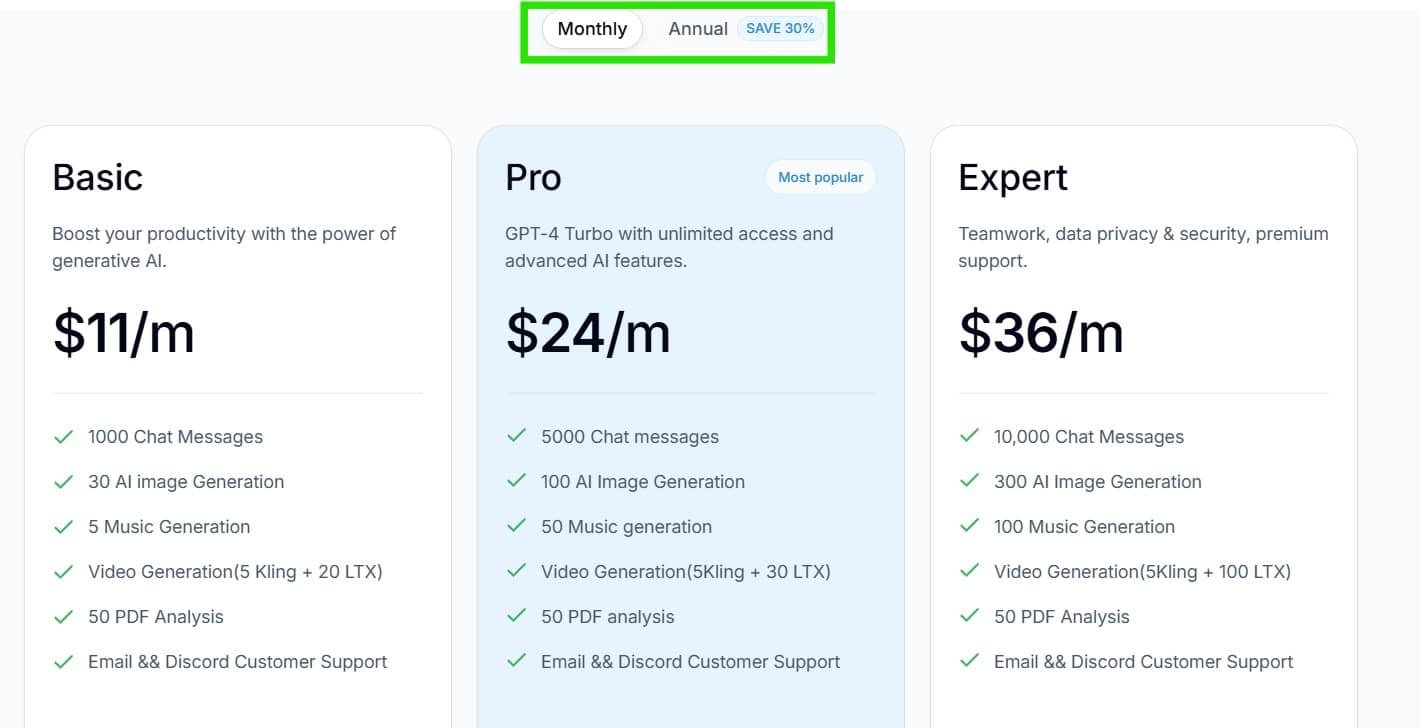Click checkmark next to 10,000 Chat Messages

[x=969, y=436]
